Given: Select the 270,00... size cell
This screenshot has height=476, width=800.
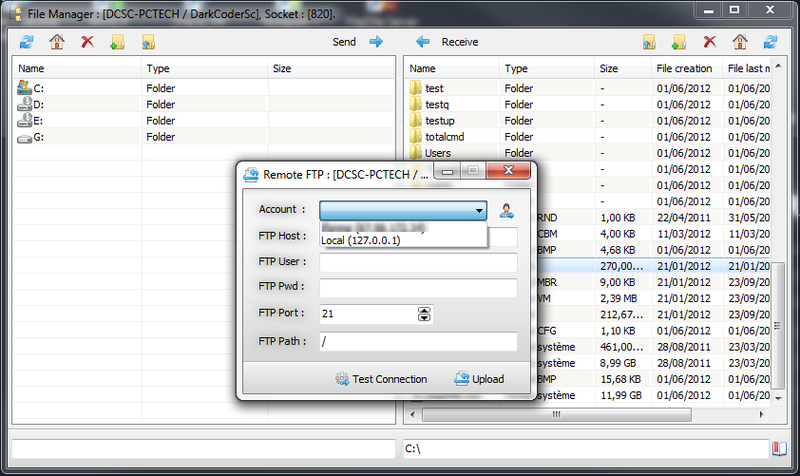Looking at the screenshot, I should click(x=621, y=266).
